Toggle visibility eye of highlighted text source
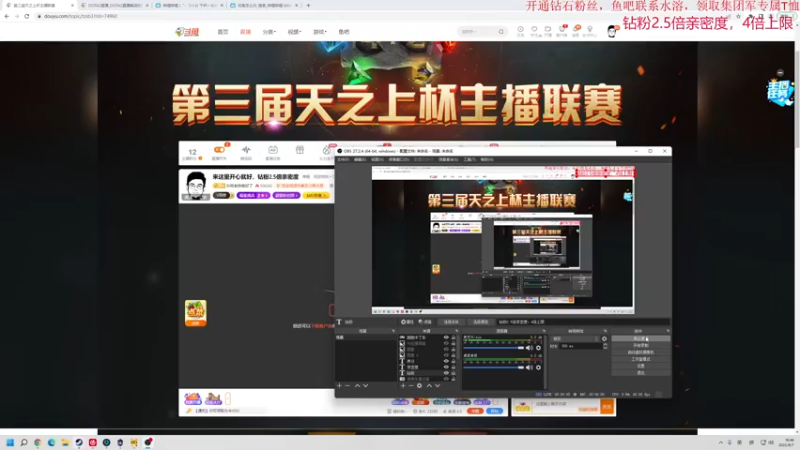The height and width of the screenshot is (450, 800). tap(446, 373)
